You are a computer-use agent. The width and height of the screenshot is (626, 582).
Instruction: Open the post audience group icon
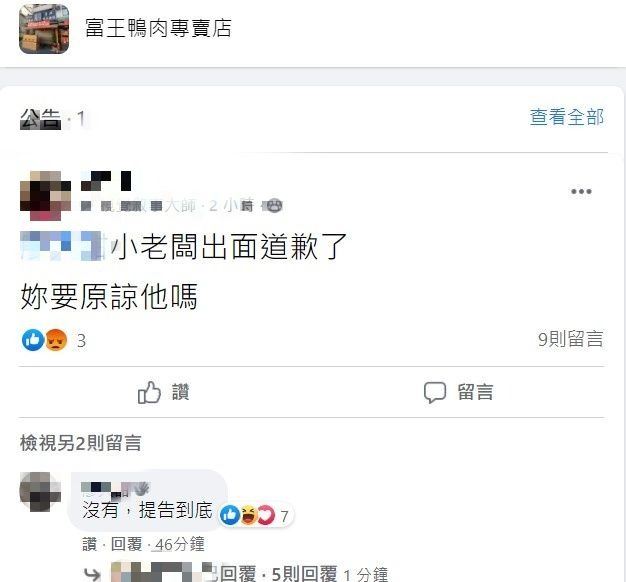click(x=273, y=206)
